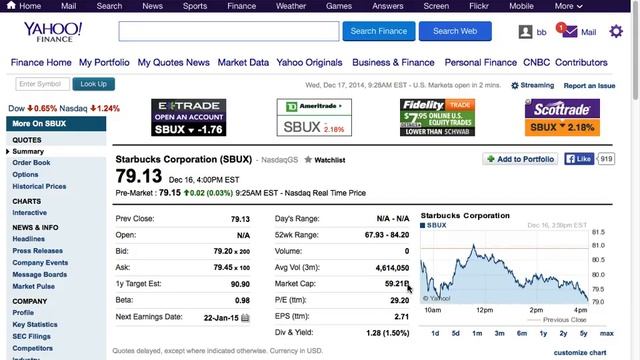
Task: Click the Look Up button
Action: pos(93,84)
